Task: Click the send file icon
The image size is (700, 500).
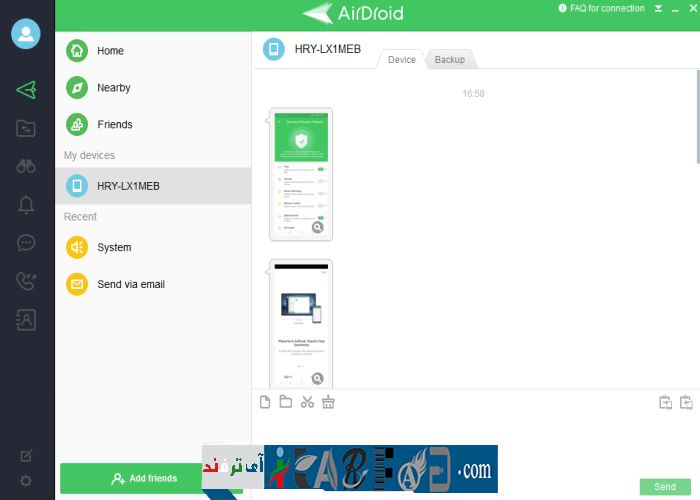Action: tap(265, 402)
